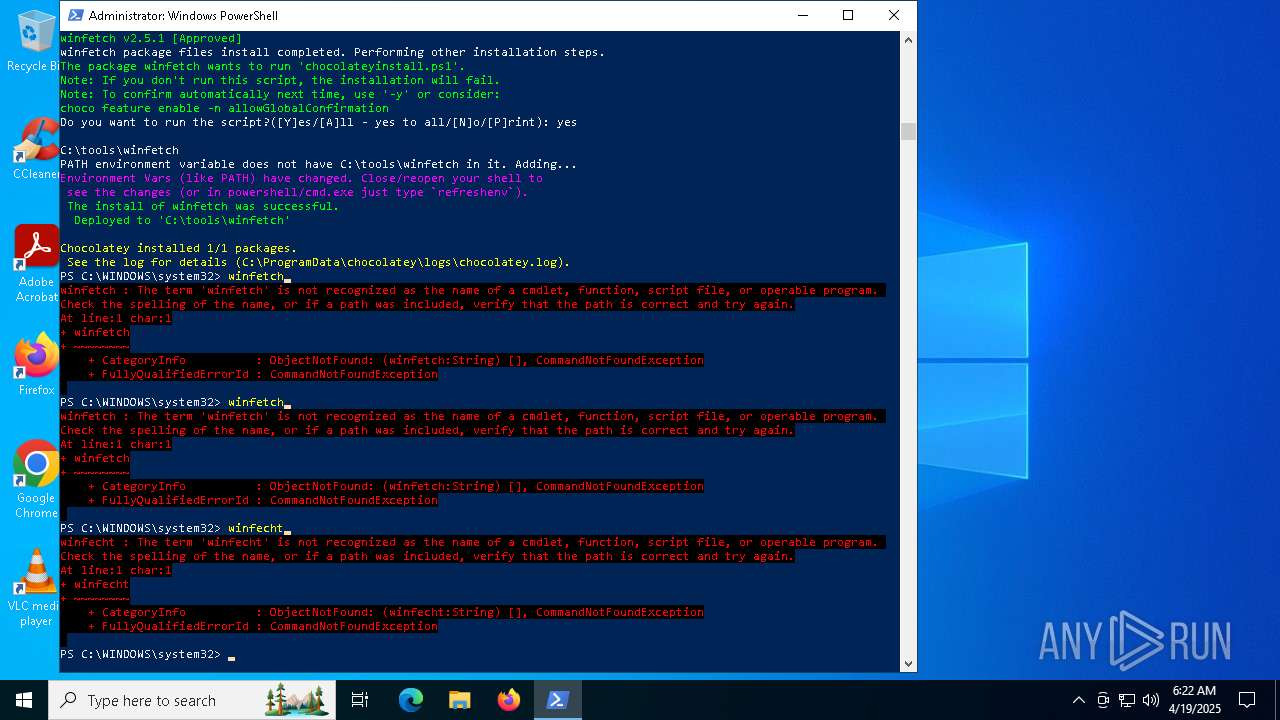
Task: Open the Recycle Bin desktop icon
Action: point(36,40)
